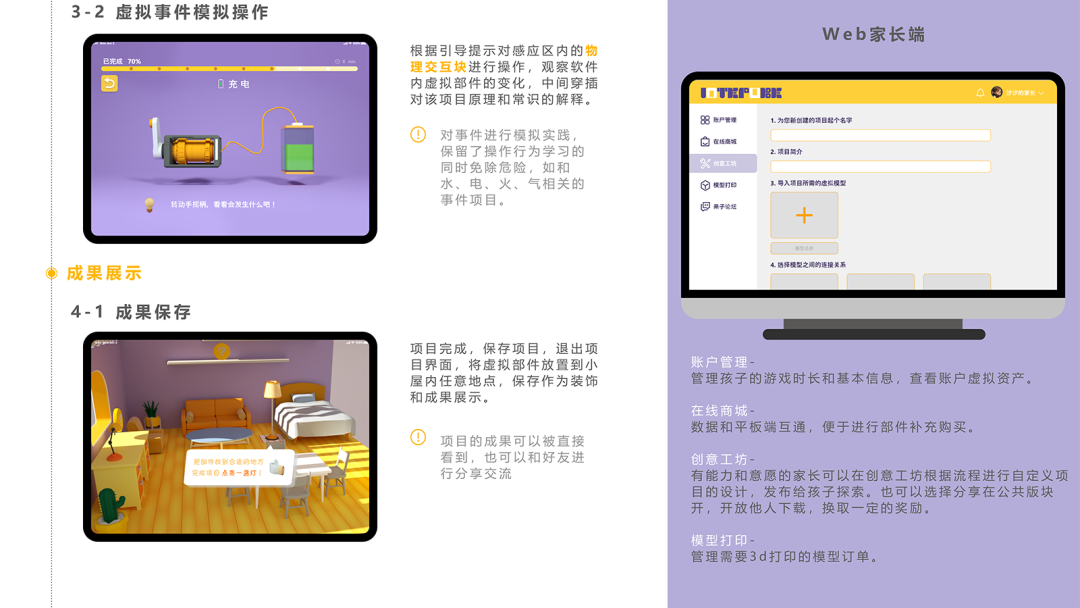1080x608 pixels.
Task: Click the 模型打印- description heading
Action: click(723, 541)
